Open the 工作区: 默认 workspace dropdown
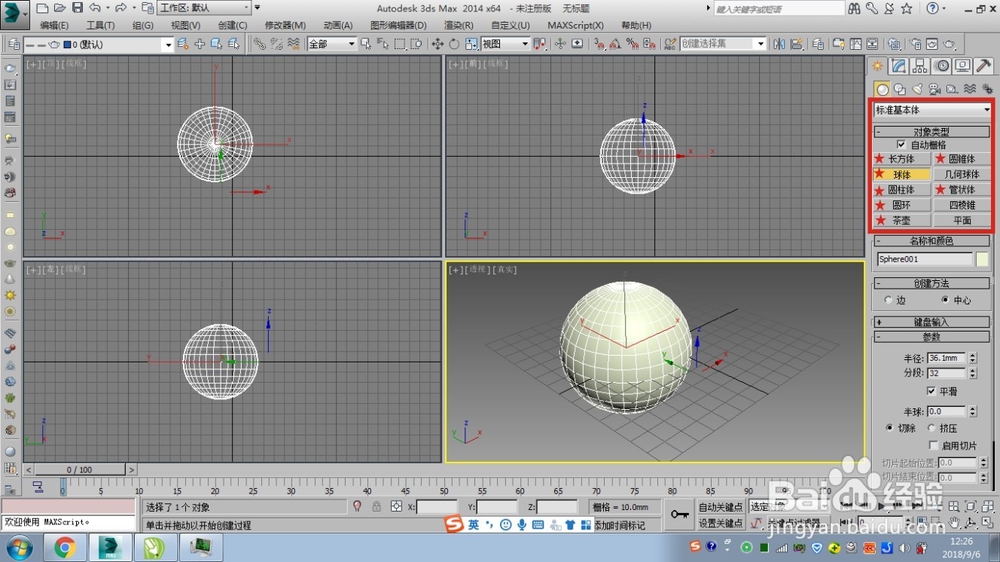 [204, 8]
